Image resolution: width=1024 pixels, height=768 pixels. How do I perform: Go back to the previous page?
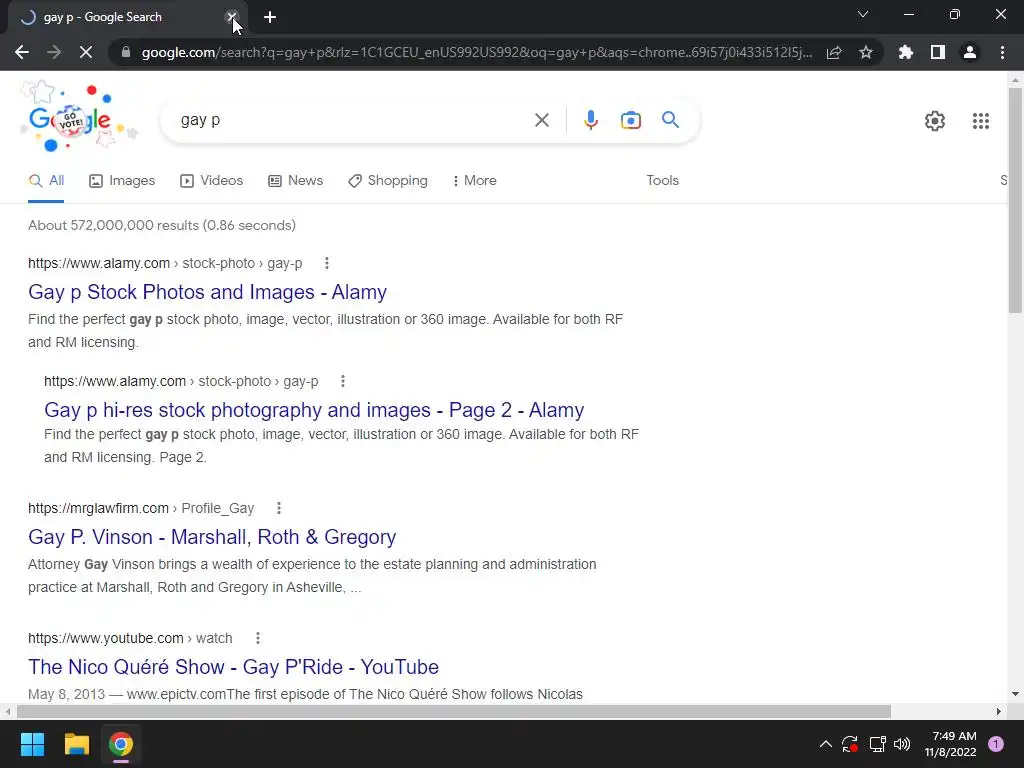tap(22, 52)
